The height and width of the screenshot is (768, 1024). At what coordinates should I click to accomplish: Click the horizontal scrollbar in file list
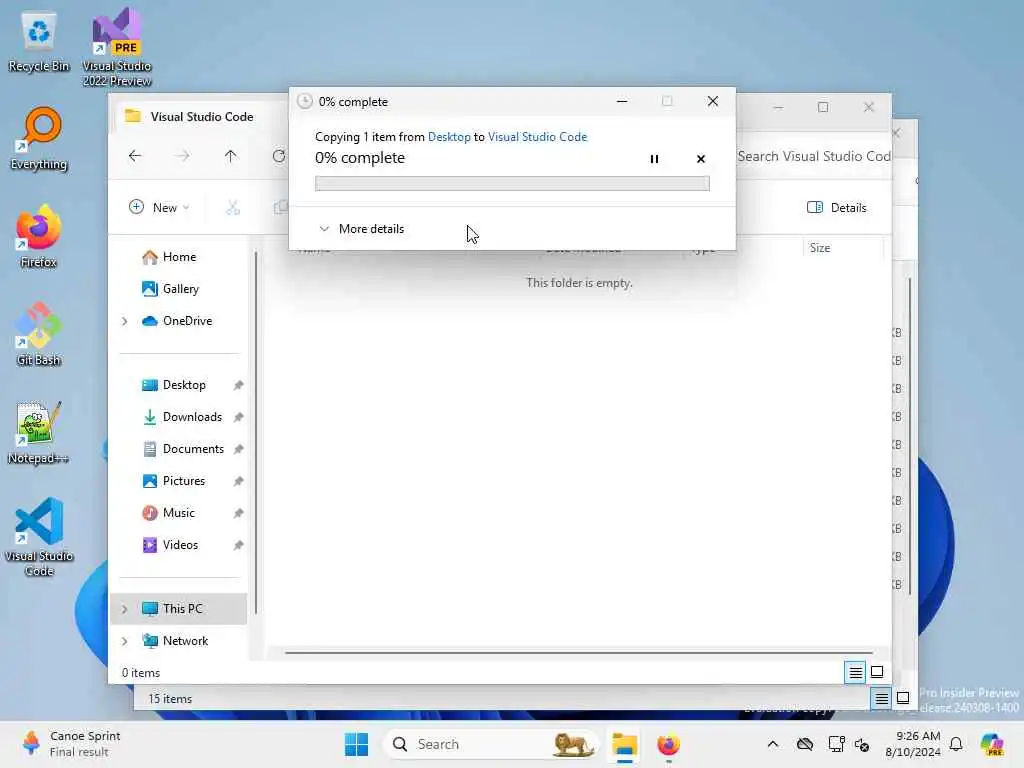579,652
